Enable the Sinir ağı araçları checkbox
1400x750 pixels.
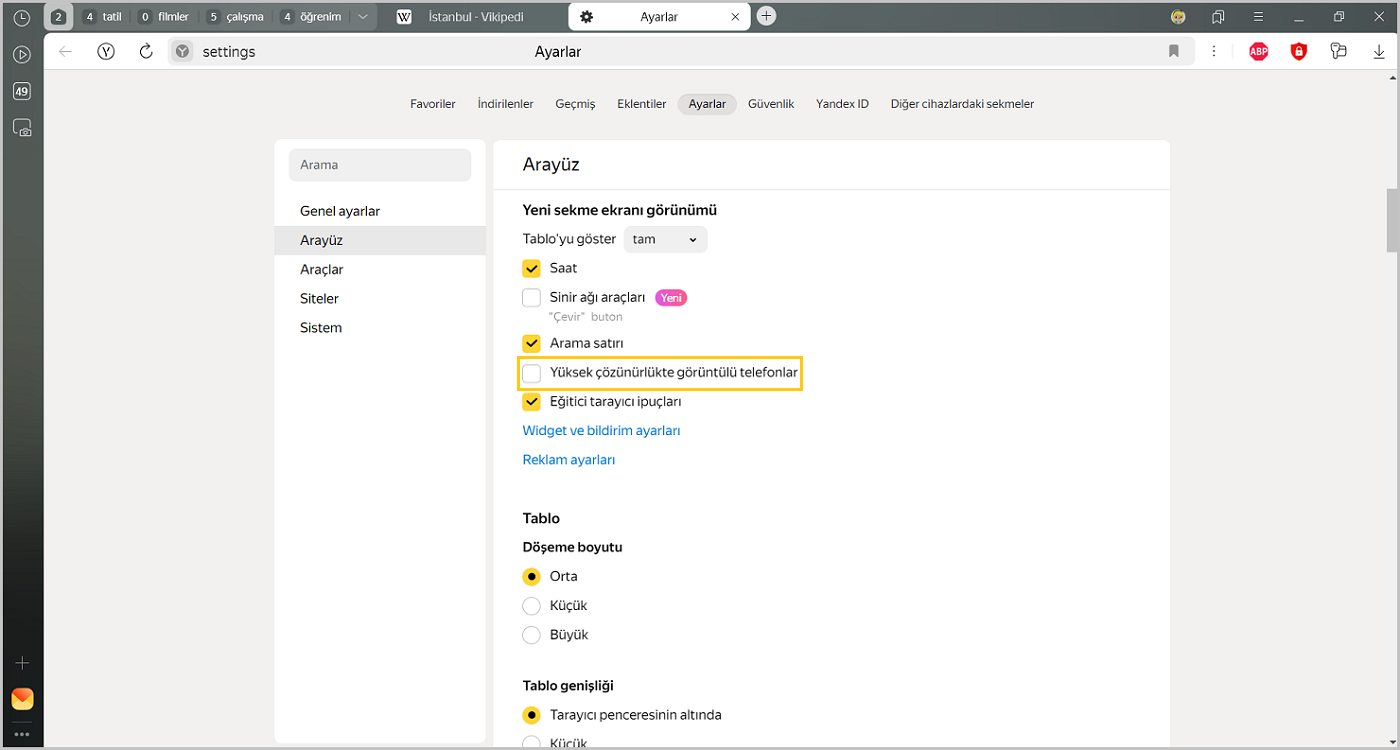pos(532,298)
